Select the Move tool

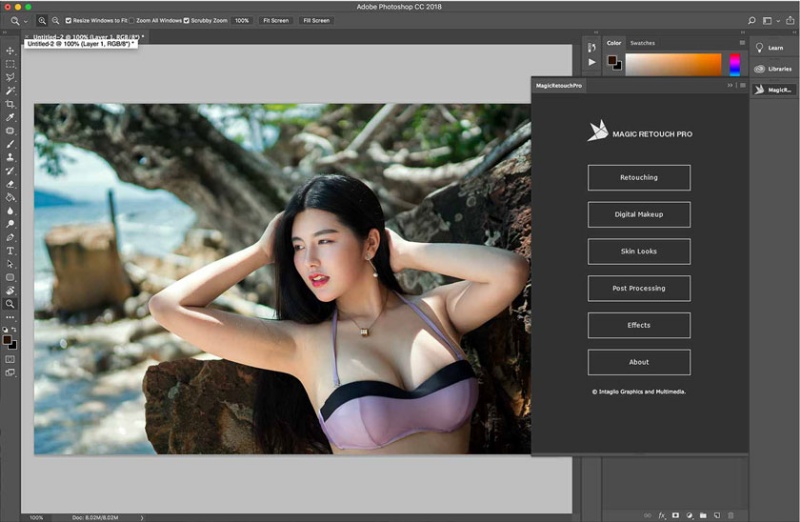pyautogui.click(x=10, y=51)
